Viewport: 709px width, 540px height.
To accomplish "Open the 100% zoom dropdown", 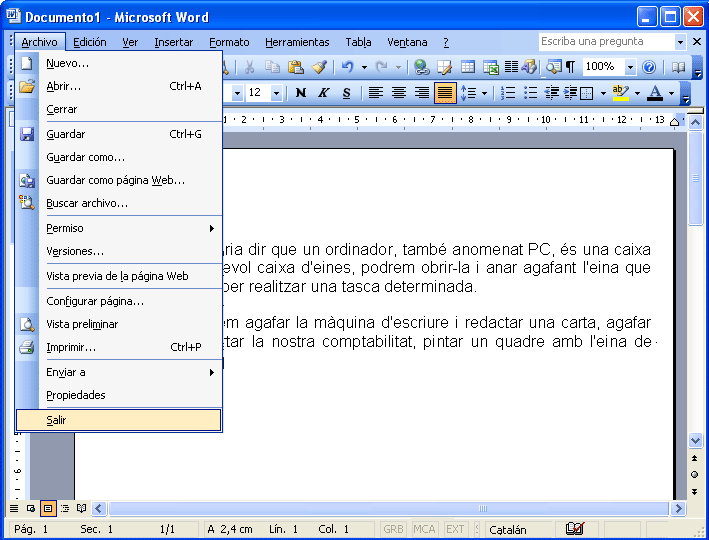I will pos(630,67).
